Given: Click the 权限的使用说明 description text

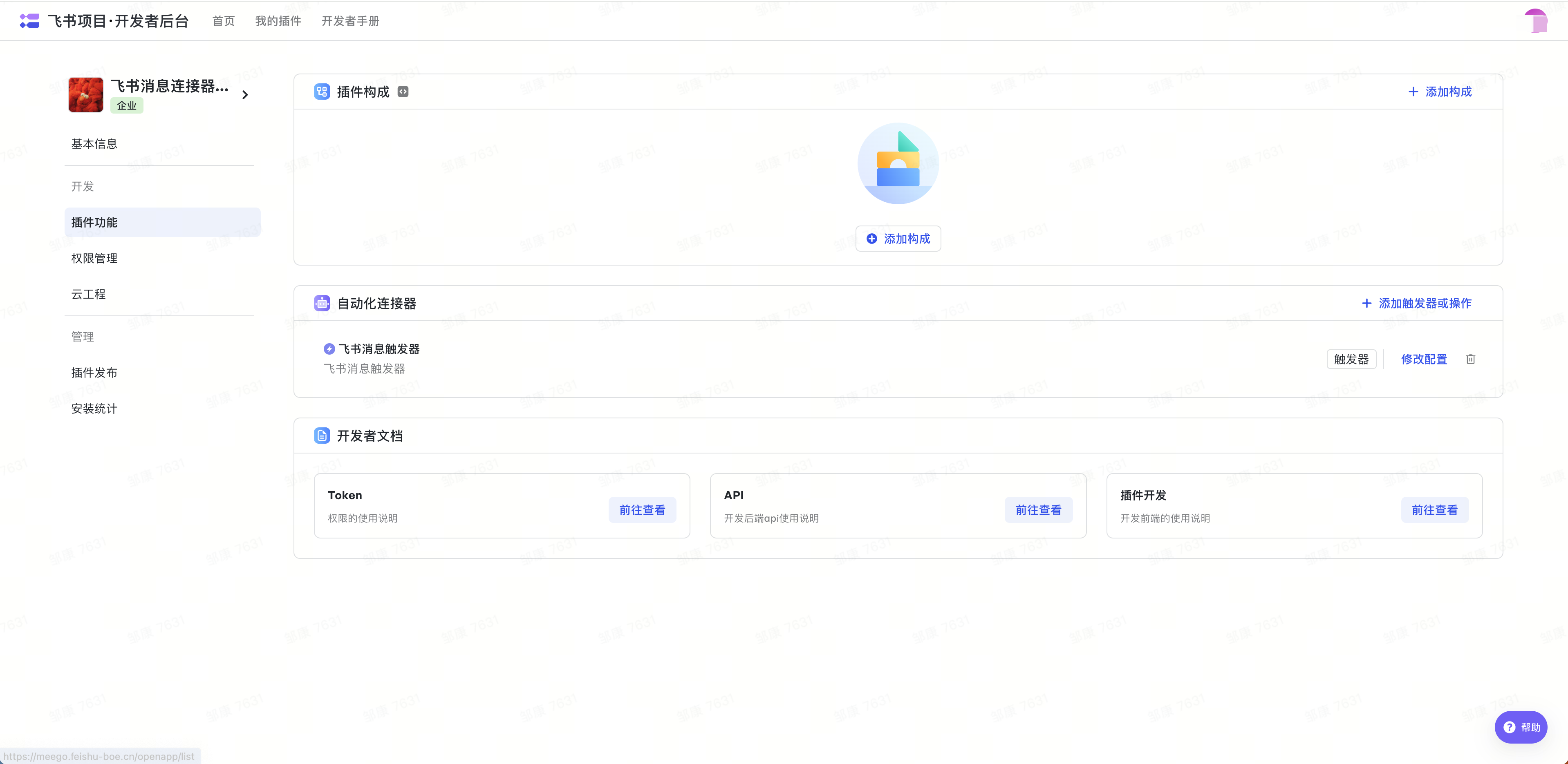Looking at the screenshot, I should coord(363,518).
